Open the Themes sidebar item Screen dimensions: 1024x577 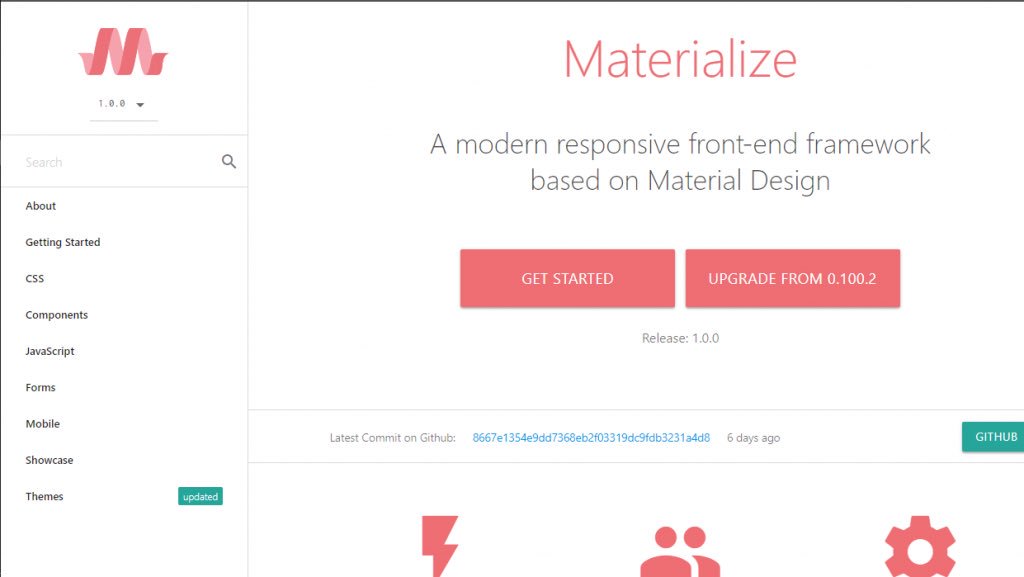coord(44,496)
